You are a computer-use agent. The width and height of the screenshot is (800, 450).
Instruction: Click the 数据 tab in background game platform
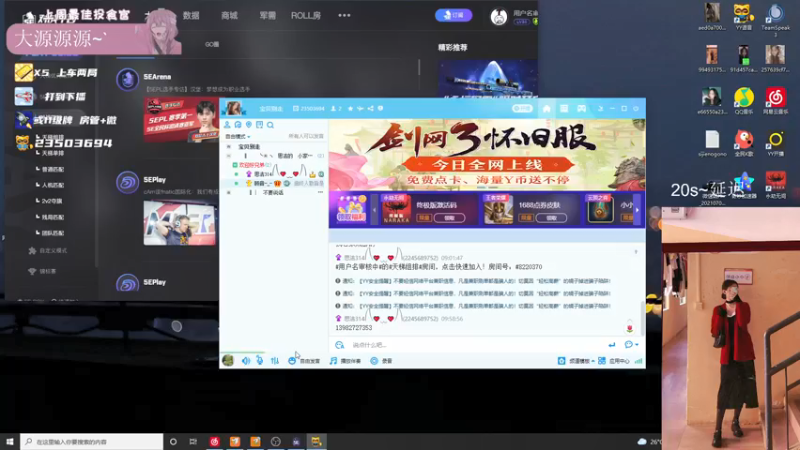[x=191, y=16]
